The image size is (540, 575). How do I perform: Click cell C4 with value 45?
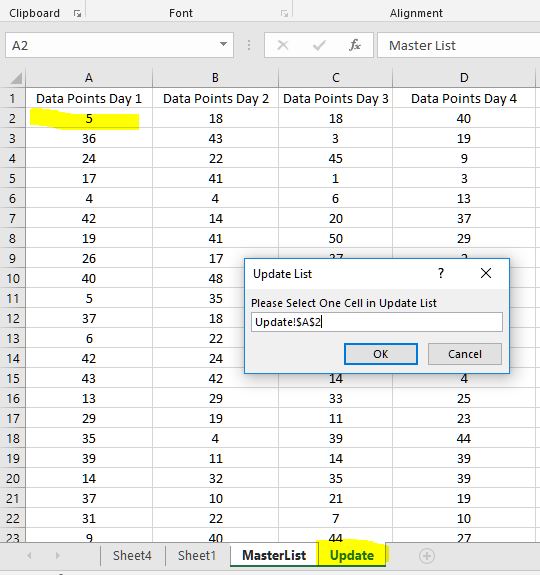tap(335, 158)
